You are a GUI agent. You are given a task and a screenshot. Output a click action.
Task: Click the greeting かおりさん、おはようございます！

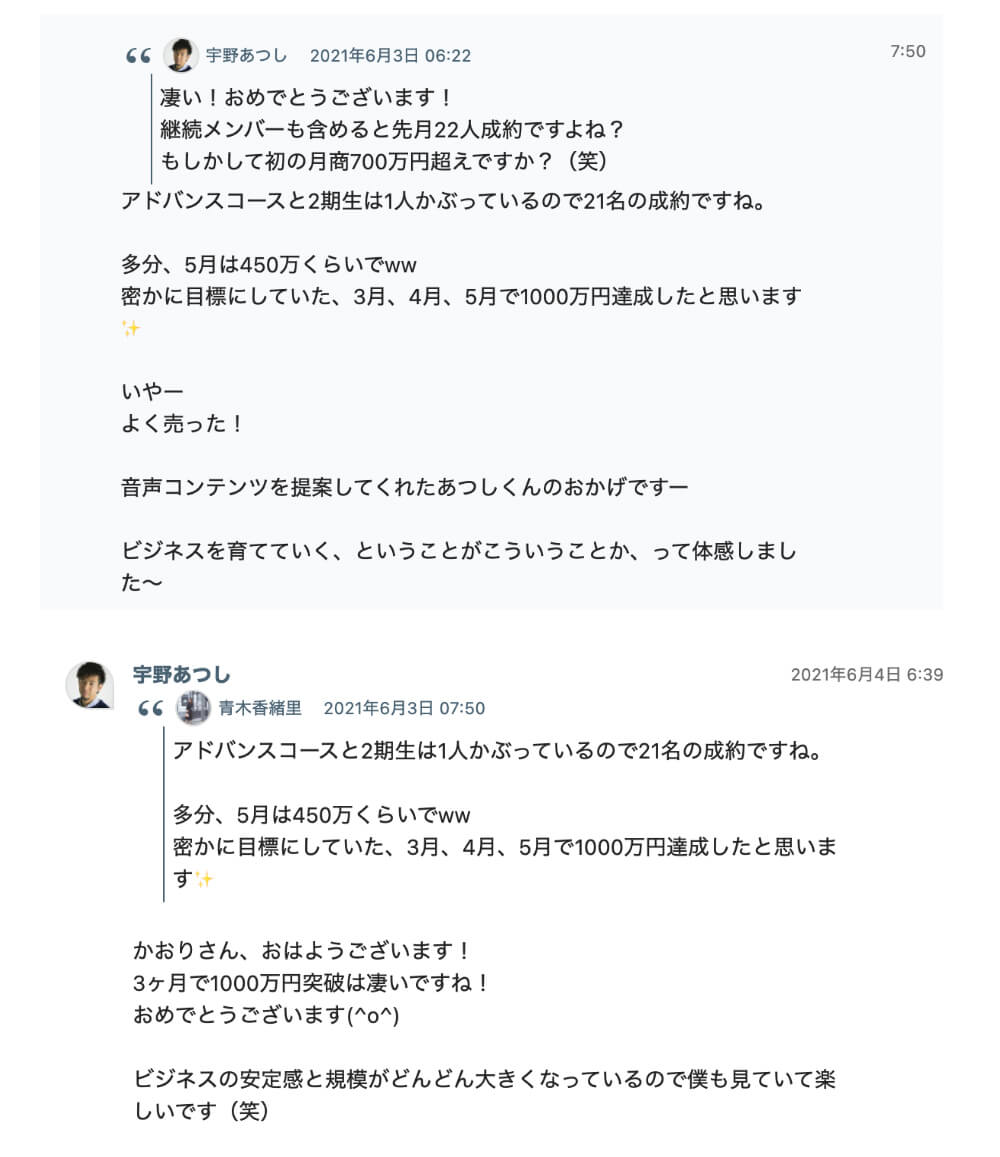click(x=301, y=949)
